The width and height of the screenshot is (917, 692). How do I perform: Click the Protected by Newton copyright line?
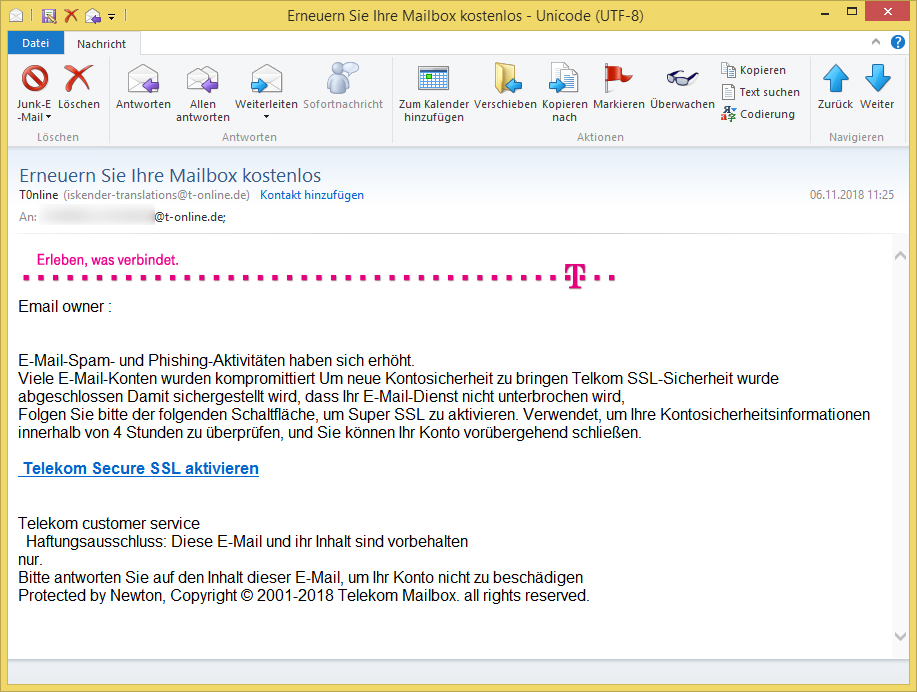[x=304, y=595]
